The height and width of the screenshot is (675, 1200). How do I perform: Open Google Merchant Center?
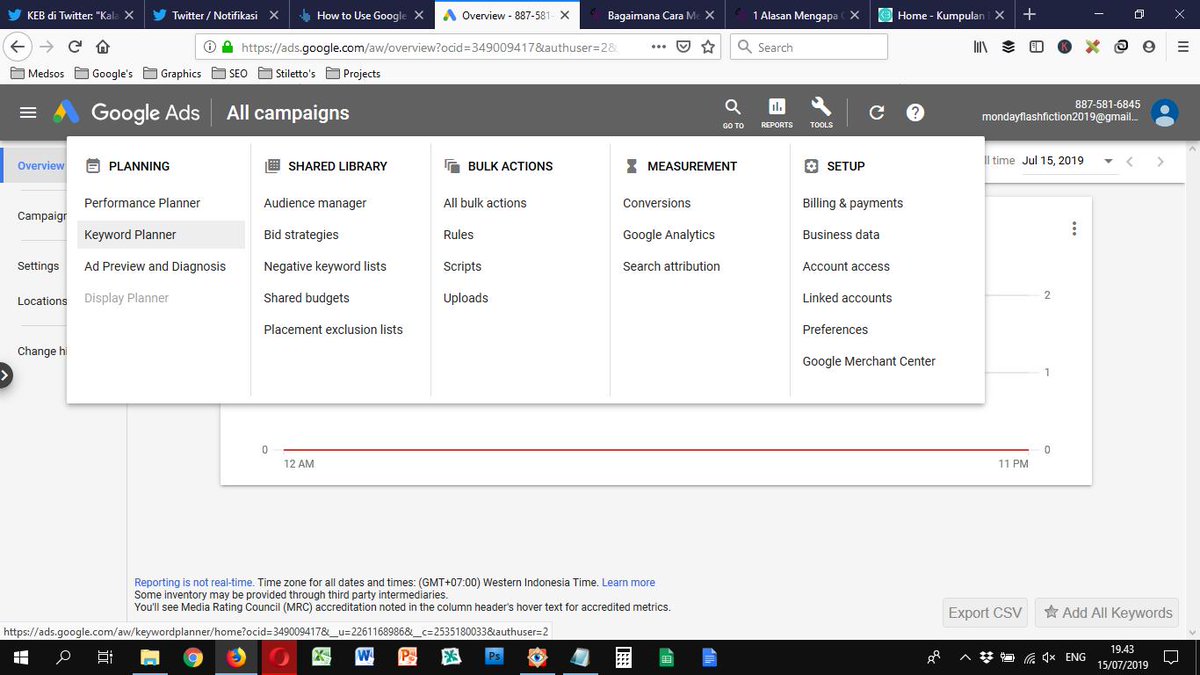pos(869,362)
